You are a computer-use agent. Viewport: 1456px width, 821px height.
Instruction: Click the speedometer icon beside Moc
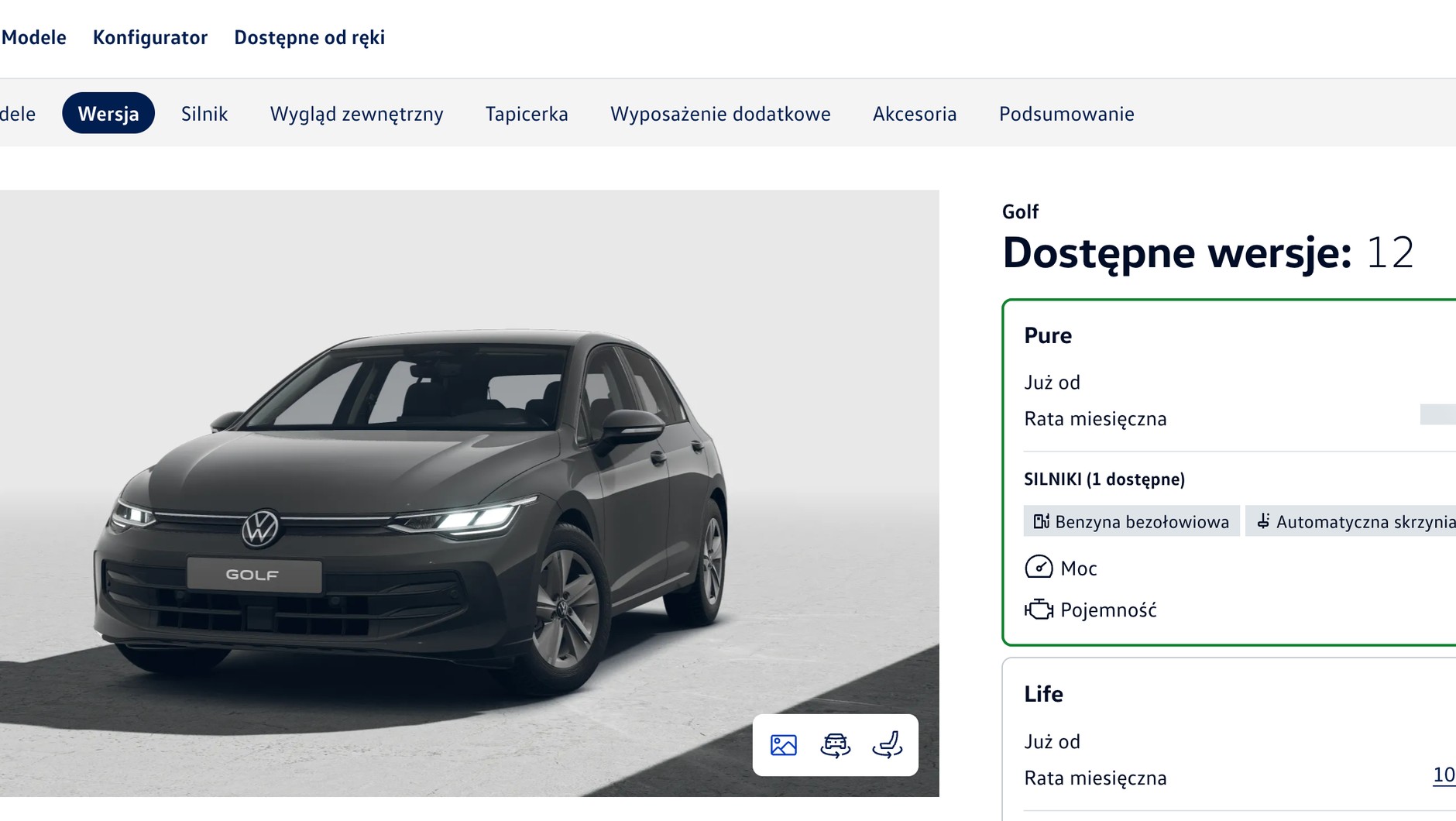coord(1039,568)
